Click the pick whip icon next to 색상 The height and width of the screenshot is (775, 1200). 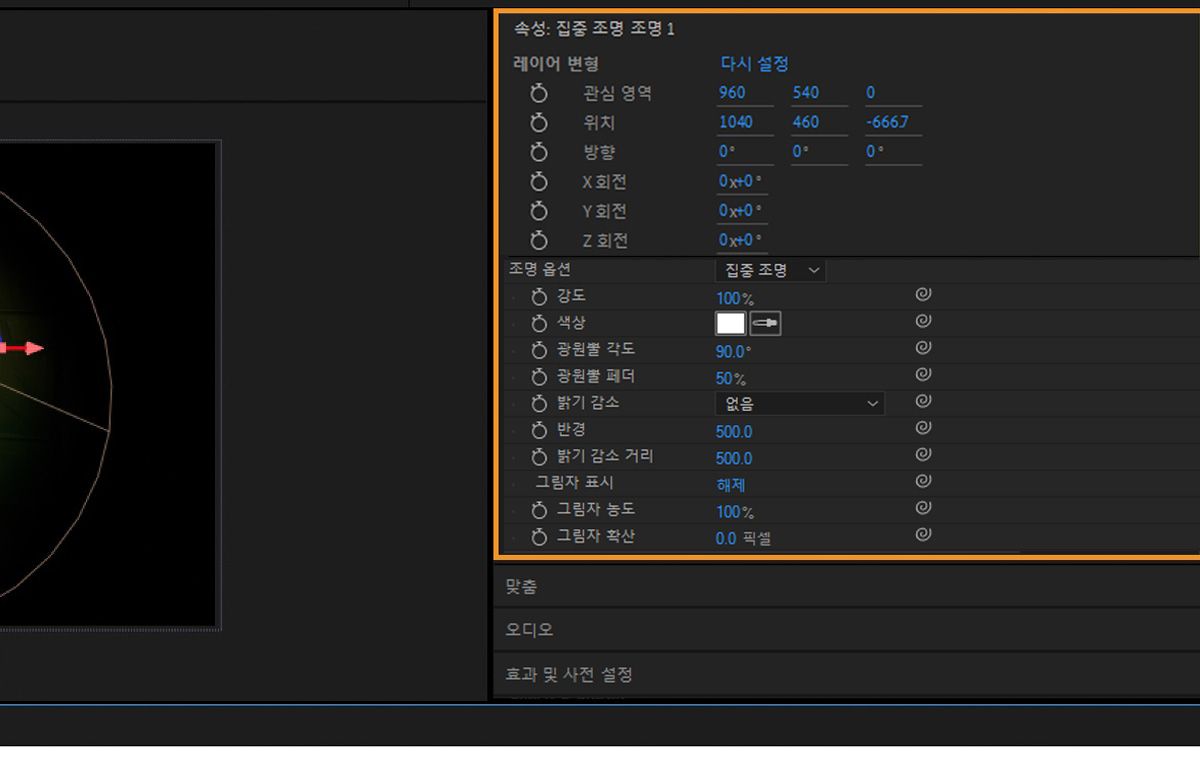click(x=922, y=321)
